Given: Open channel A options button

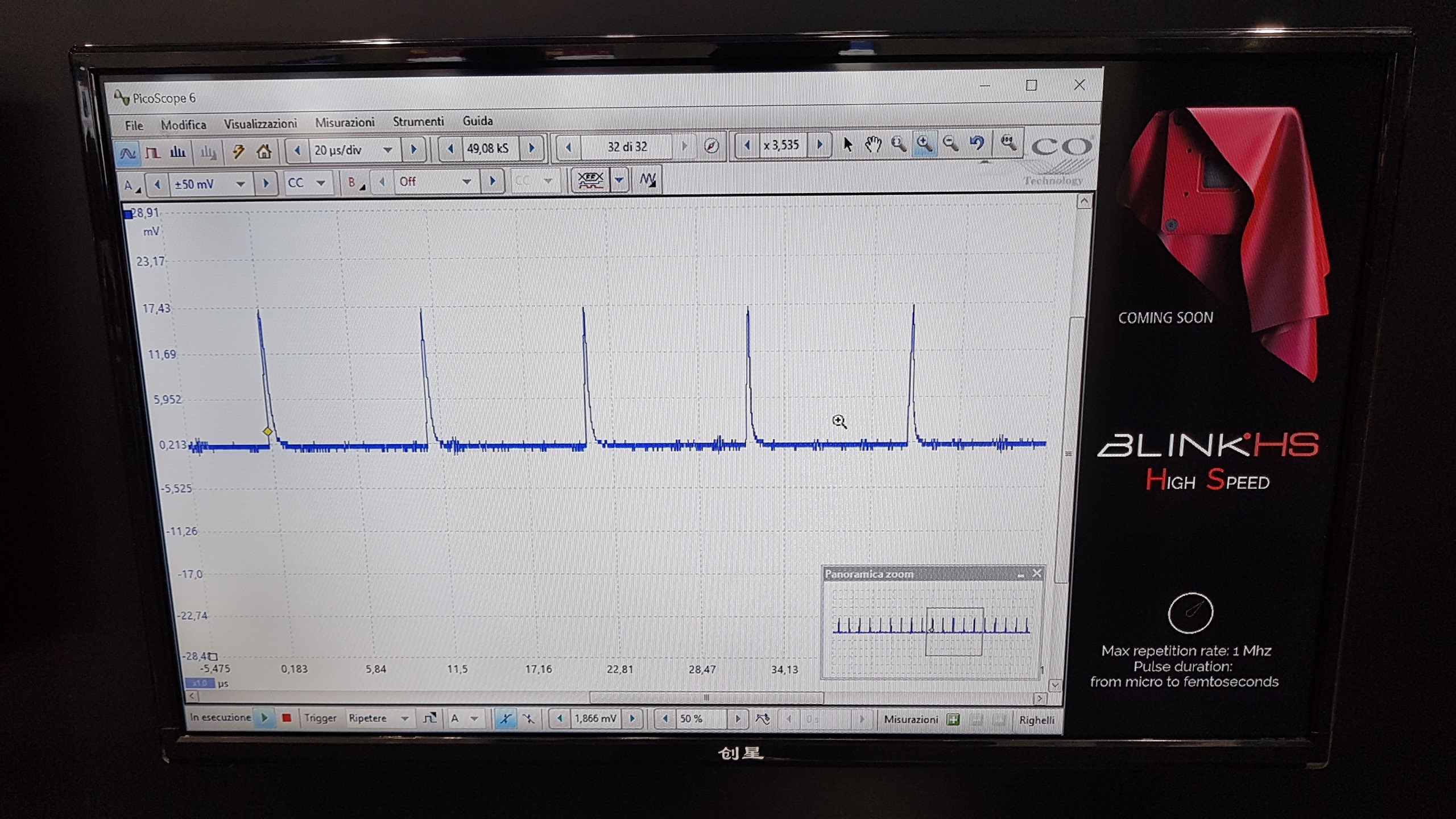Looking at the screenshot, I should pyautogui.click(x=132, y=185).
